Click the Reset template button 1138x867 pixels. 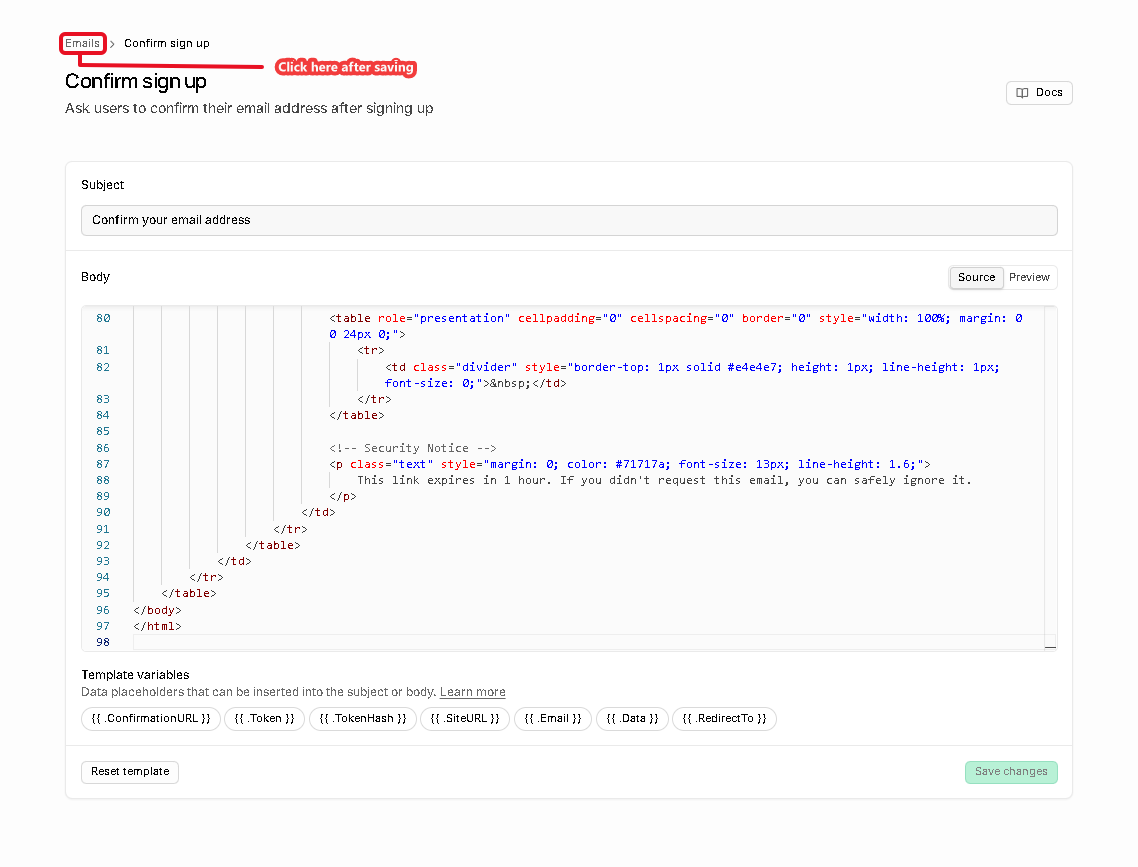pos(130,772)
